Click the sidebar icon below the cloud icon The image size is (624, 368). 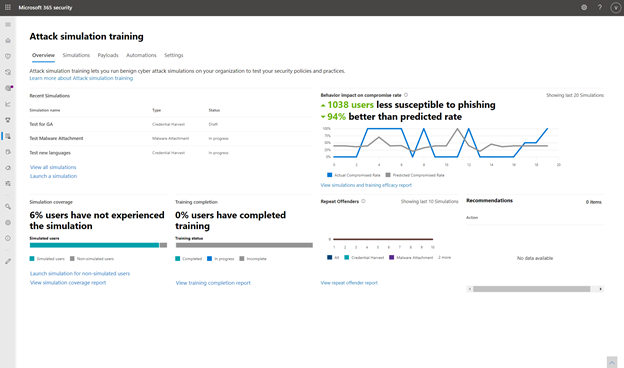(8, 184)
